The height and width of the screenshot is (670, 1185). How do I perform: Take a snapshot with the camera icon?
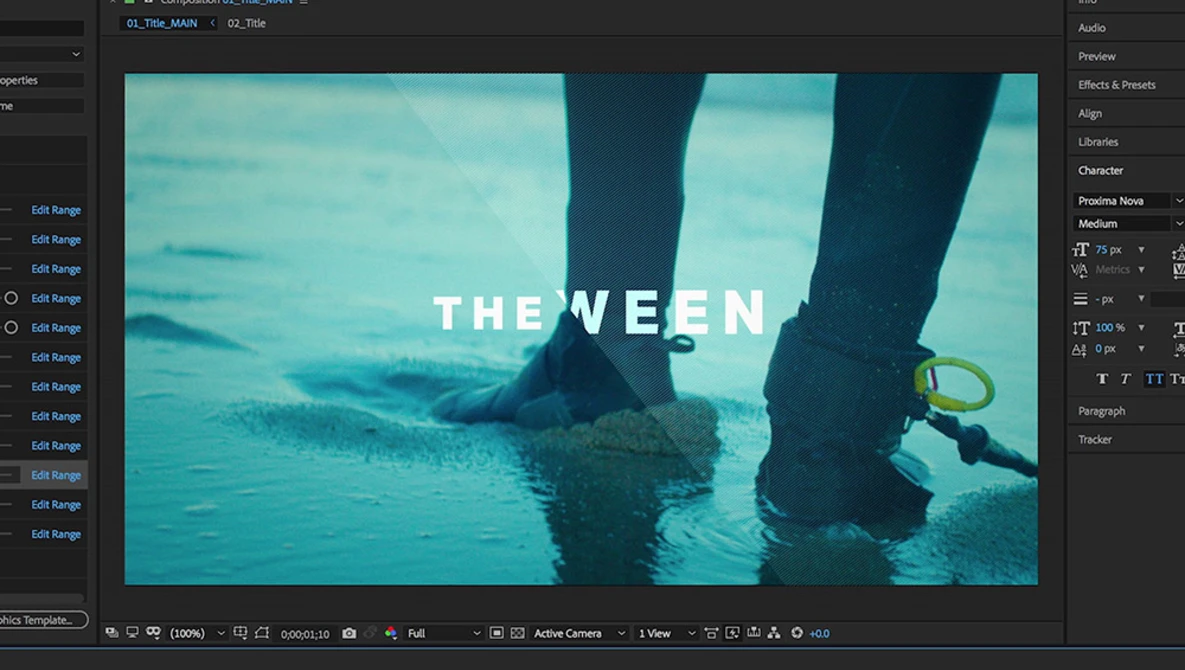349,633
